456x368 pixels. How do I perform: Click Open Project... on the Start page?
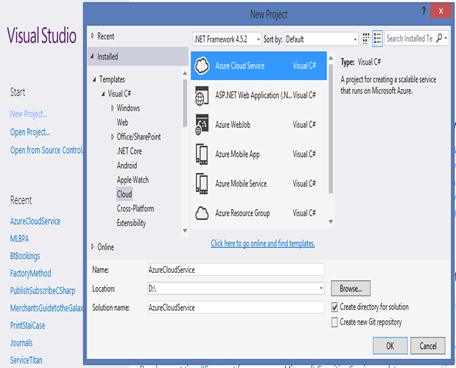point(30,132)
